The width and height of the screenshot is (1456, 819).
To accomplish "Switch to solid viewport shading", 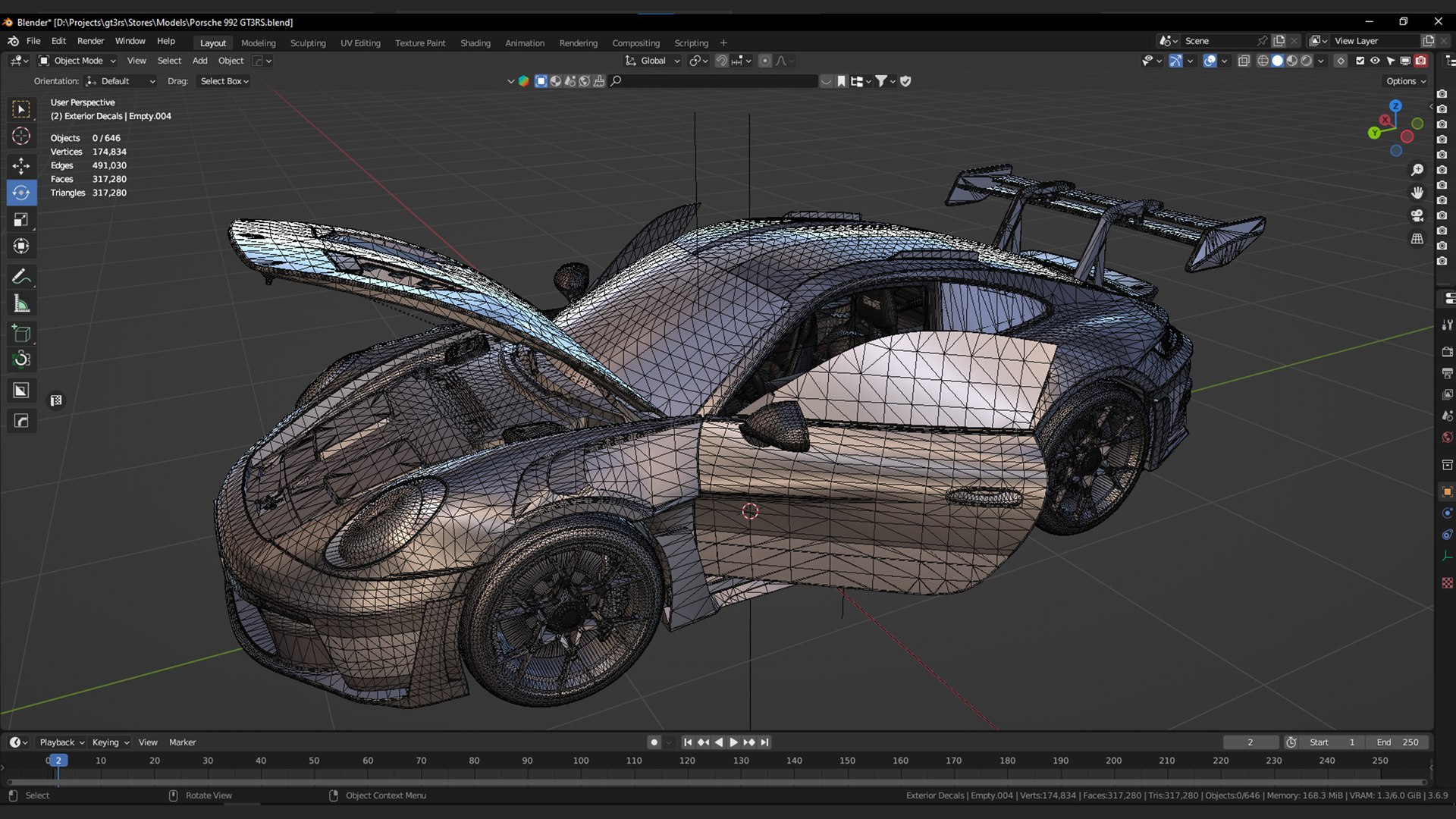I will (1277, 61).
